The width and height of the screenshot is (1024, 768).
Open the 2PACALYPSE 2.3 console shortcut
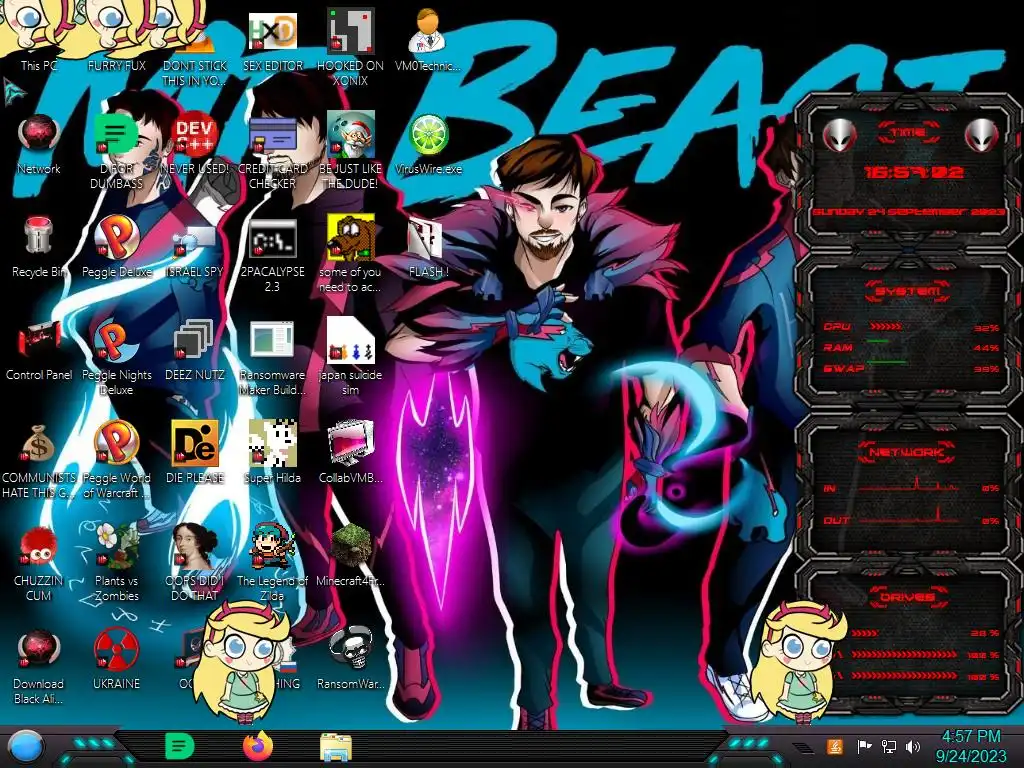273,255
